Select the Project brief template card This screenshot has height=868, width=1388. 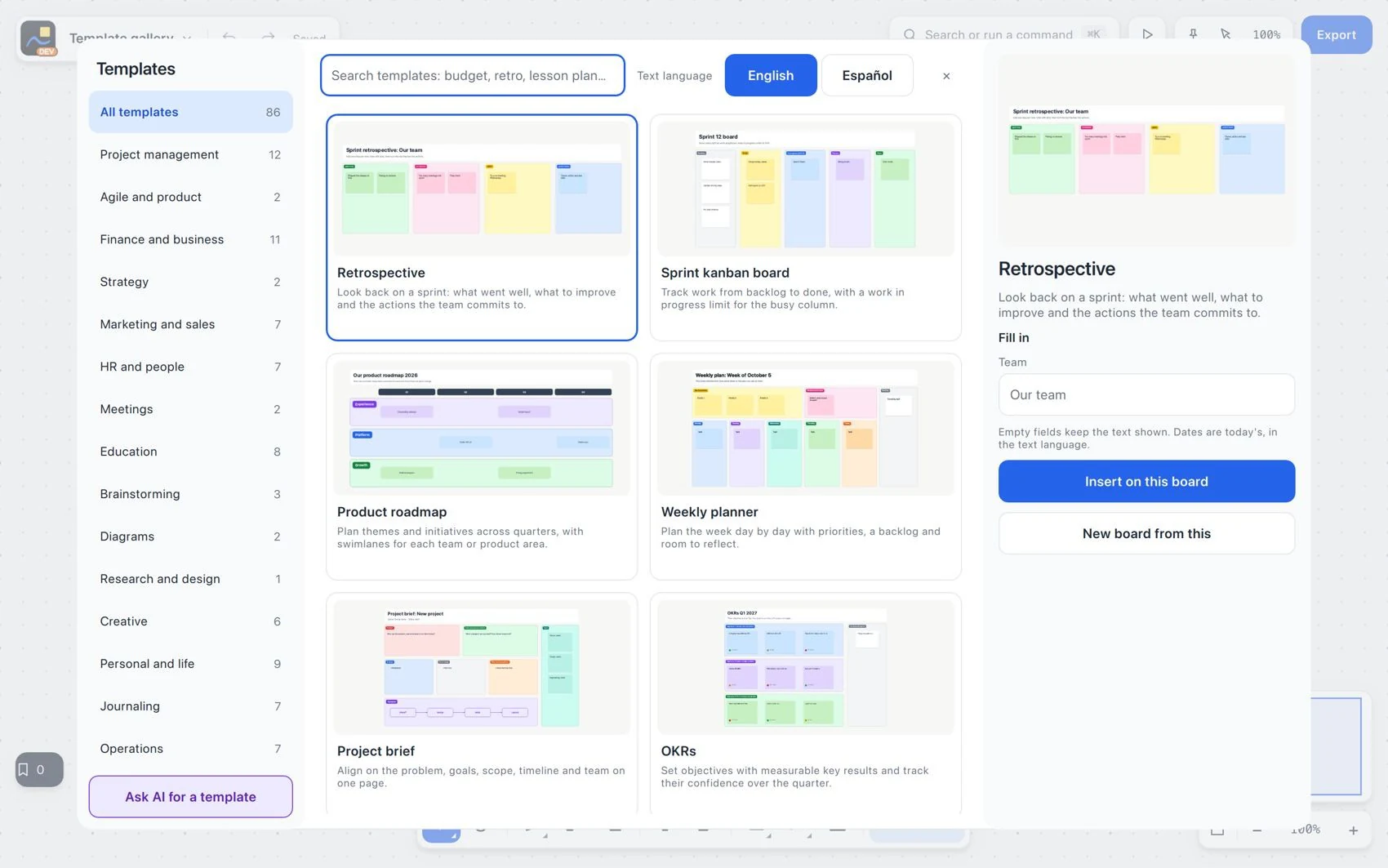click(482, 703)
